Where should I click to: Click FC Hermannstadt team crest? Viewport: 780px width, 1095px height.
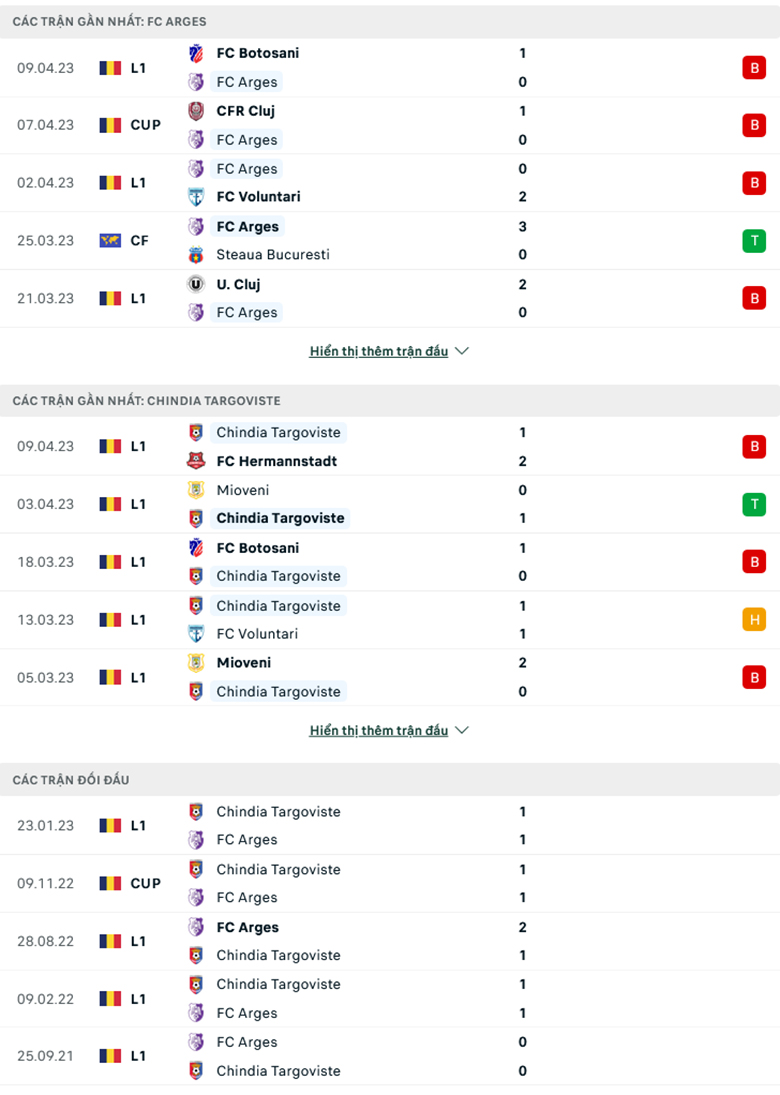point(196,461)
